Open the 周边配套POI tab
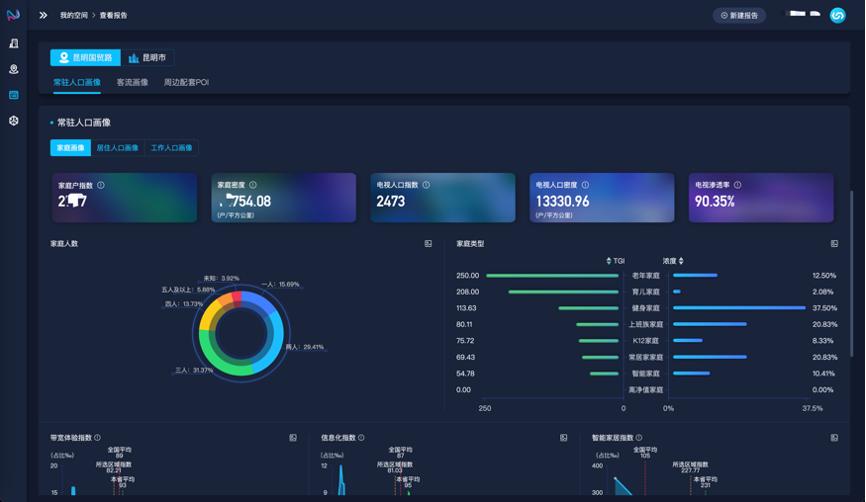The height and width of the screenshot is (502, 866). (x=186, y=82)
